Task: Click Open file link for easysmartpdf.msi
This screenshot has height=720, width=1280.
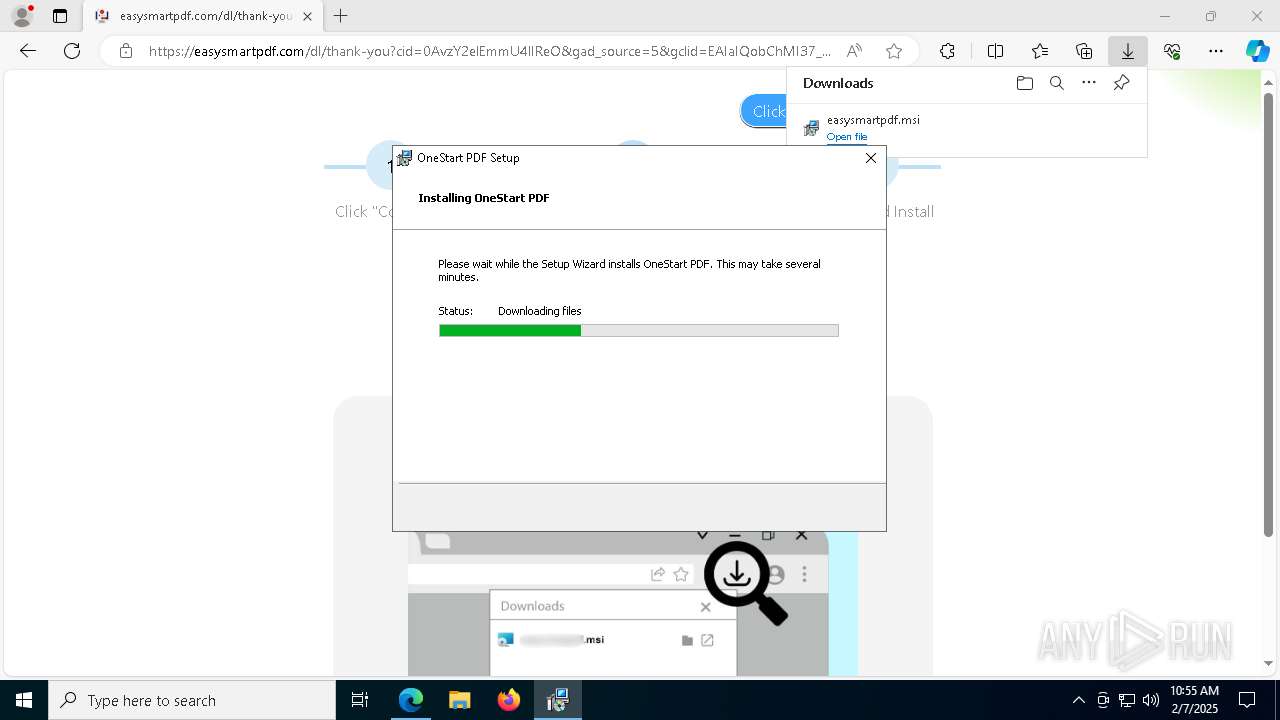Action: pos(847,137)
